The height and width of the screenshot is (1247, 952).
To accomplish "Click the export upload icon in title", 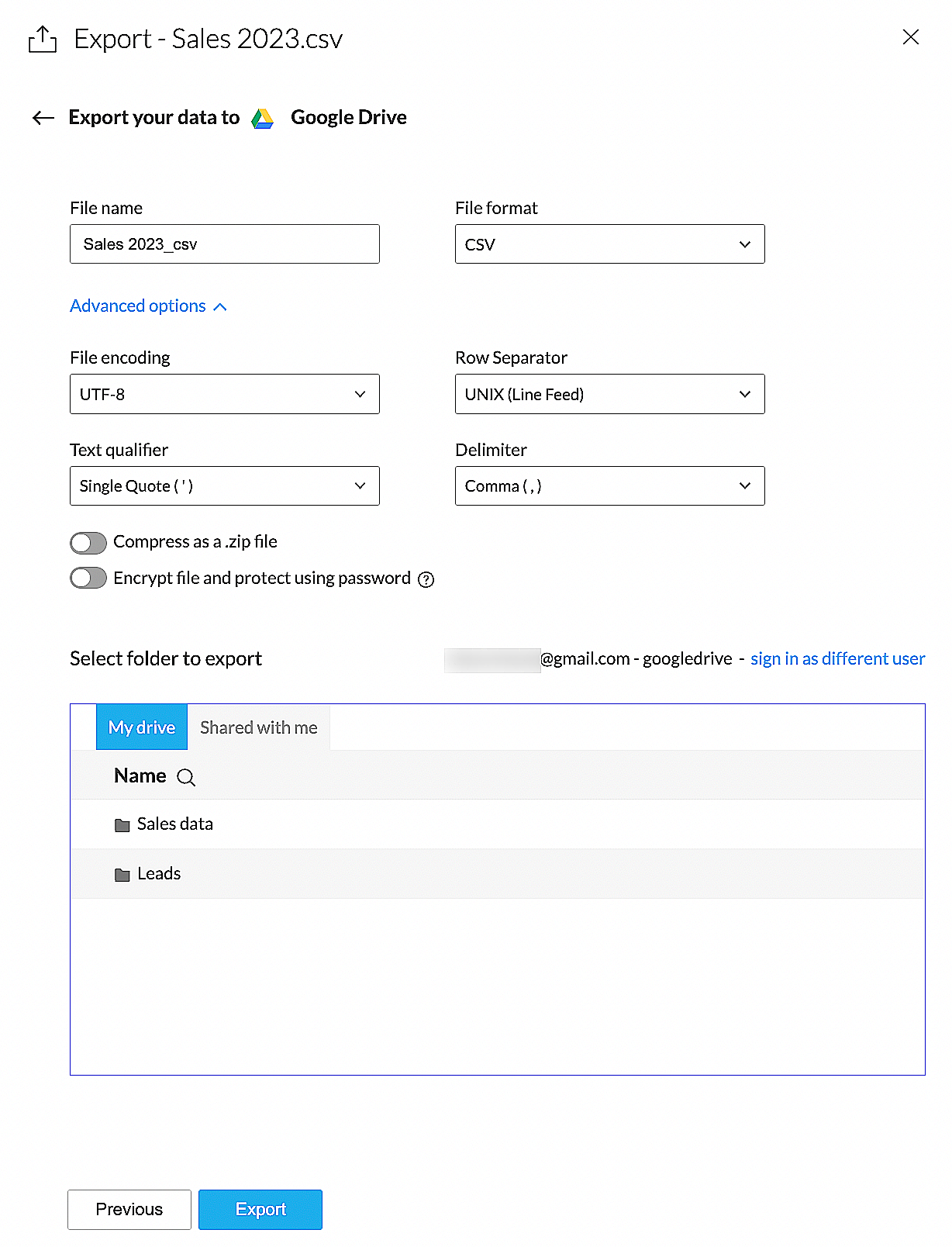I will pos(43,39).
